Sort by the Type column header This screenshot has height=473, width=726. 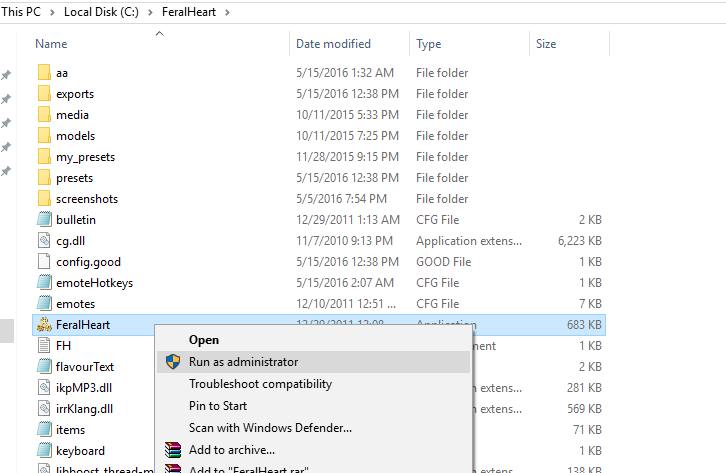tap(429, 44)
